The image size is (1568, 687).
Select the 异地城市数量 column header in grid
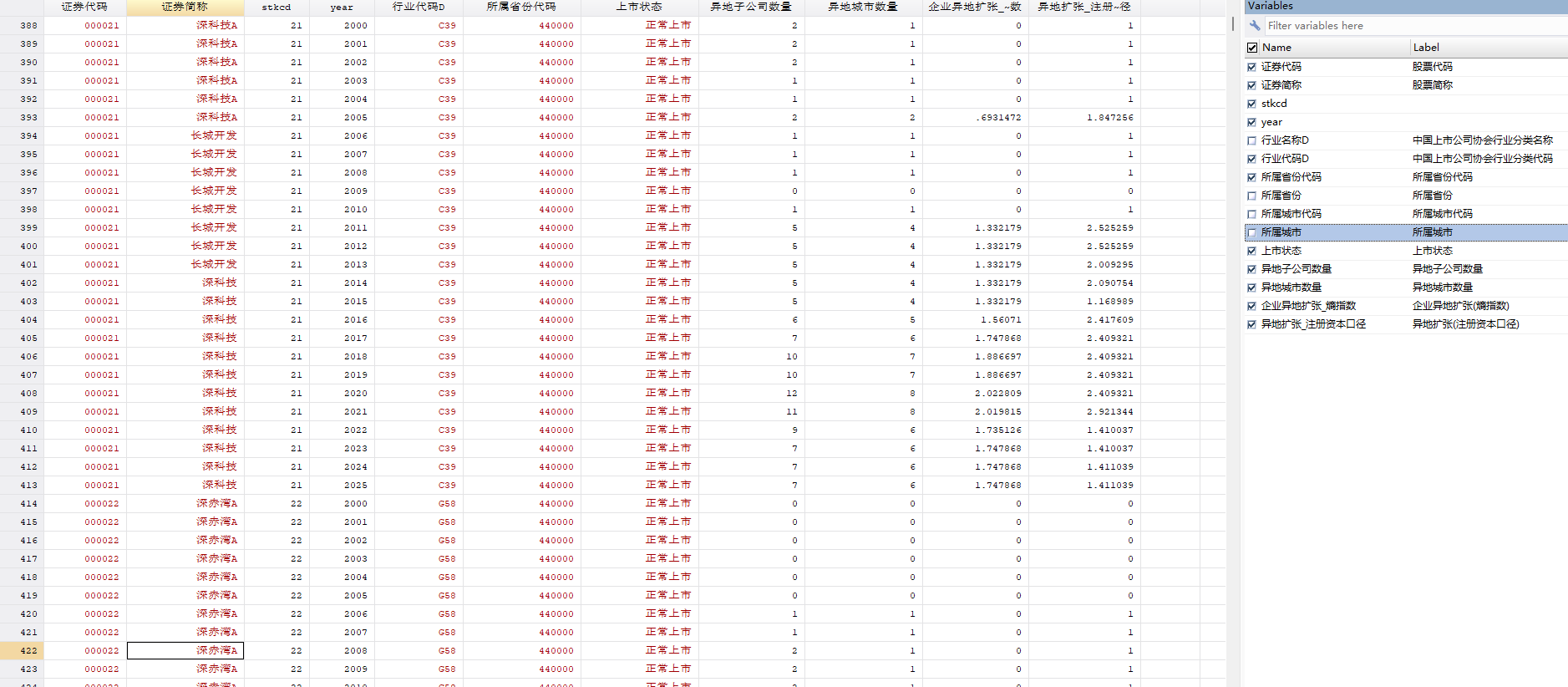tap(863, 8)
